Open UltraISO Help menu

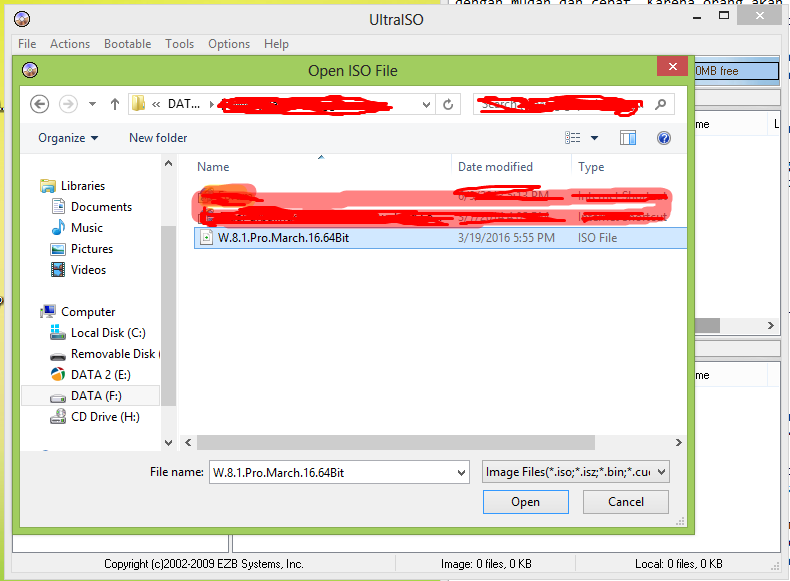tap(276, 44)
